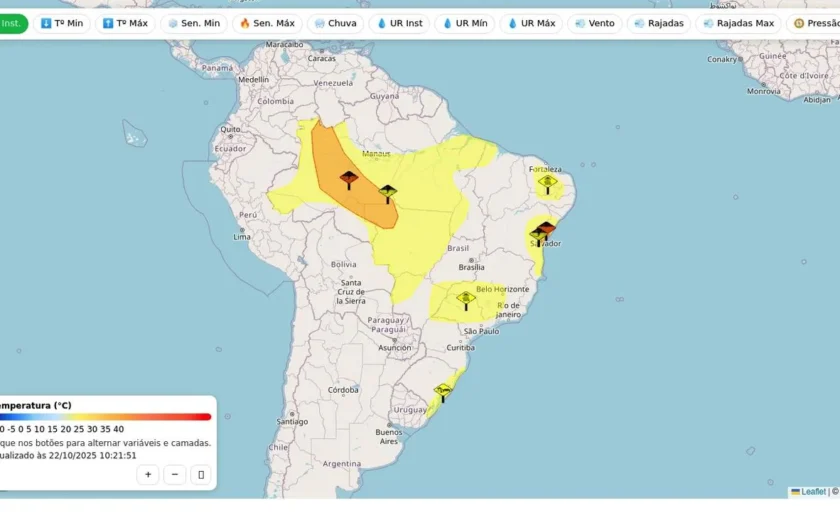This screenshot has width=840, height=525.
Task: Click the zoom in plus button
Action: (148, 475)
